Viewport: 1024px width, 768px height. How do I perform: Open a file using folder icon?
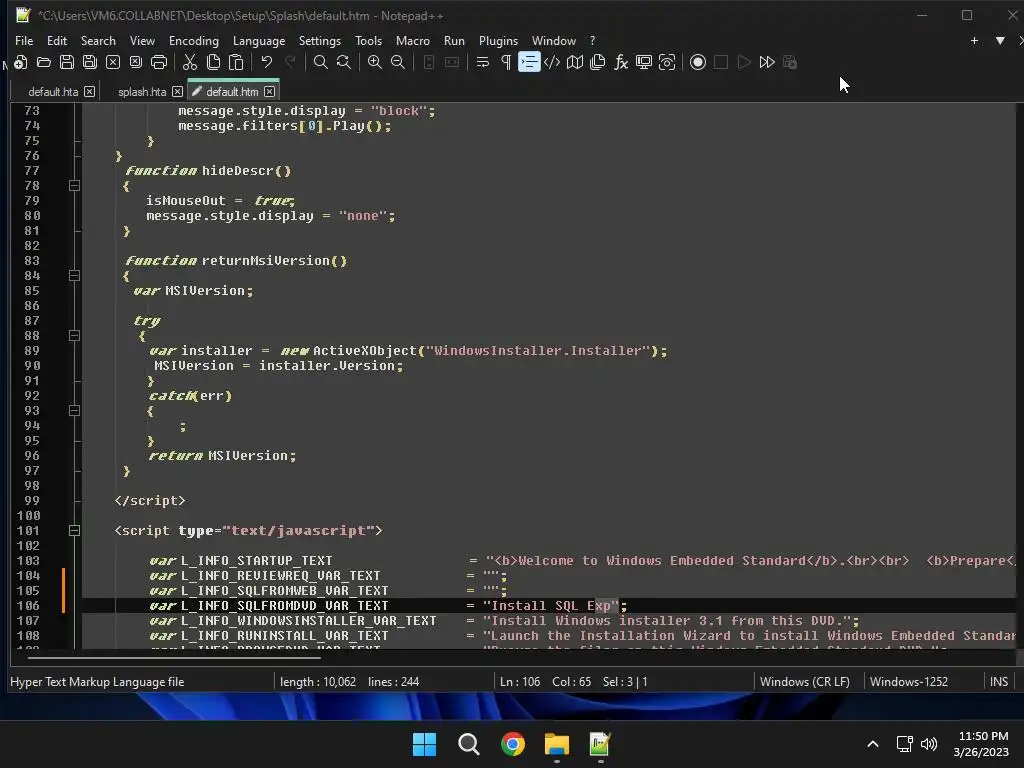[44, 62]
